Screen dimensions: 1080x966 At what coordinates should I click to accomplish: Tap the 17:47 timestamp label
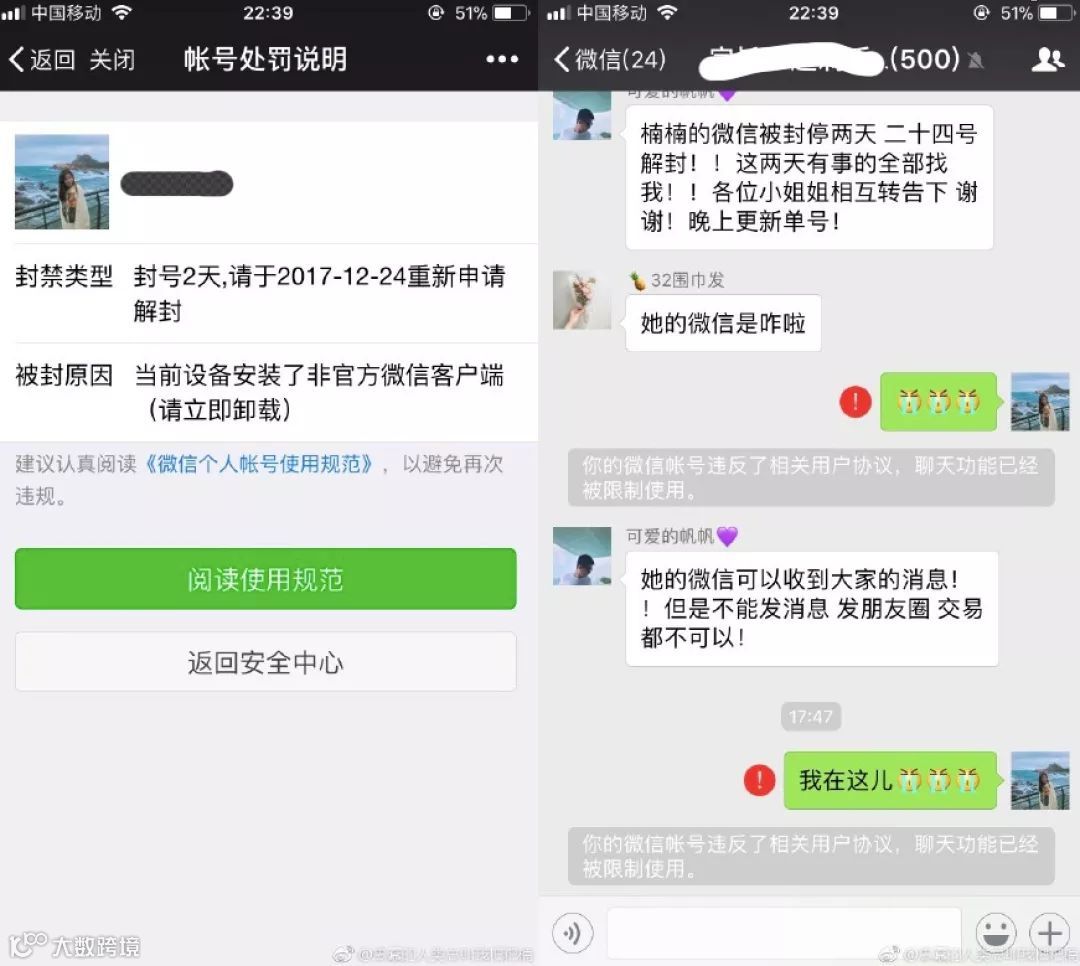pos(811,717)
